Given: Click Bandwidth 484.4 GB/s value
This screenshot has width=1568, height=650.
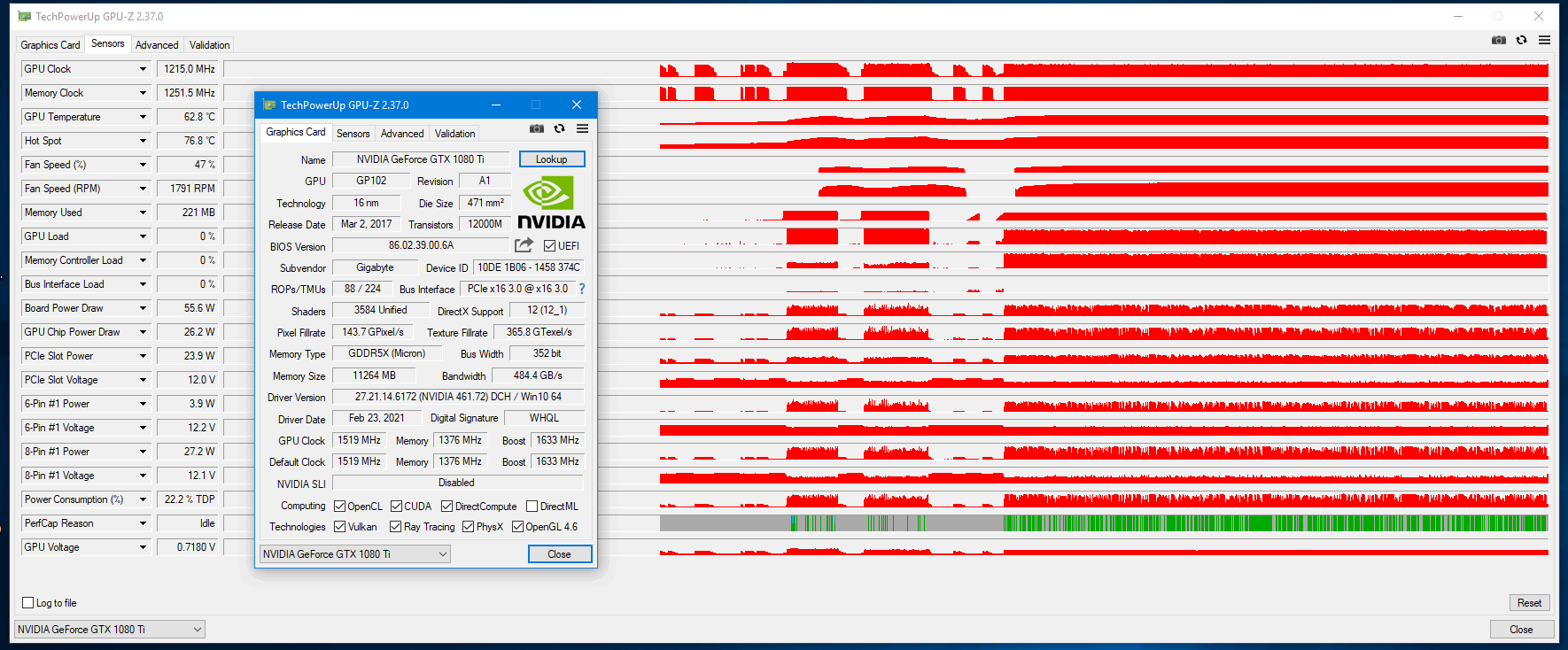Looking at the screenshot, I should pyautogui.click(x=538, y=375).
